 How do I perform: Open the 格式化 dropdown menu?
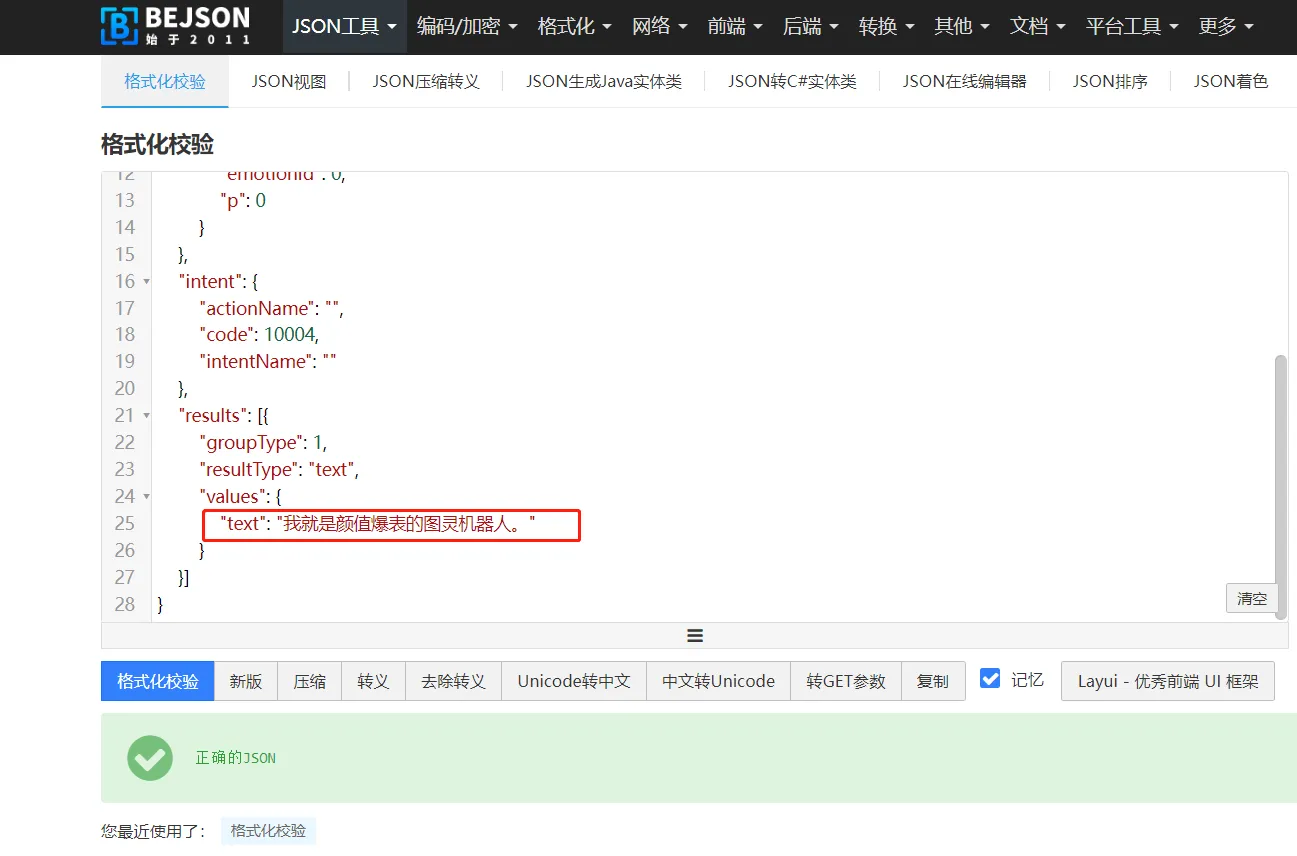[574, 27]
